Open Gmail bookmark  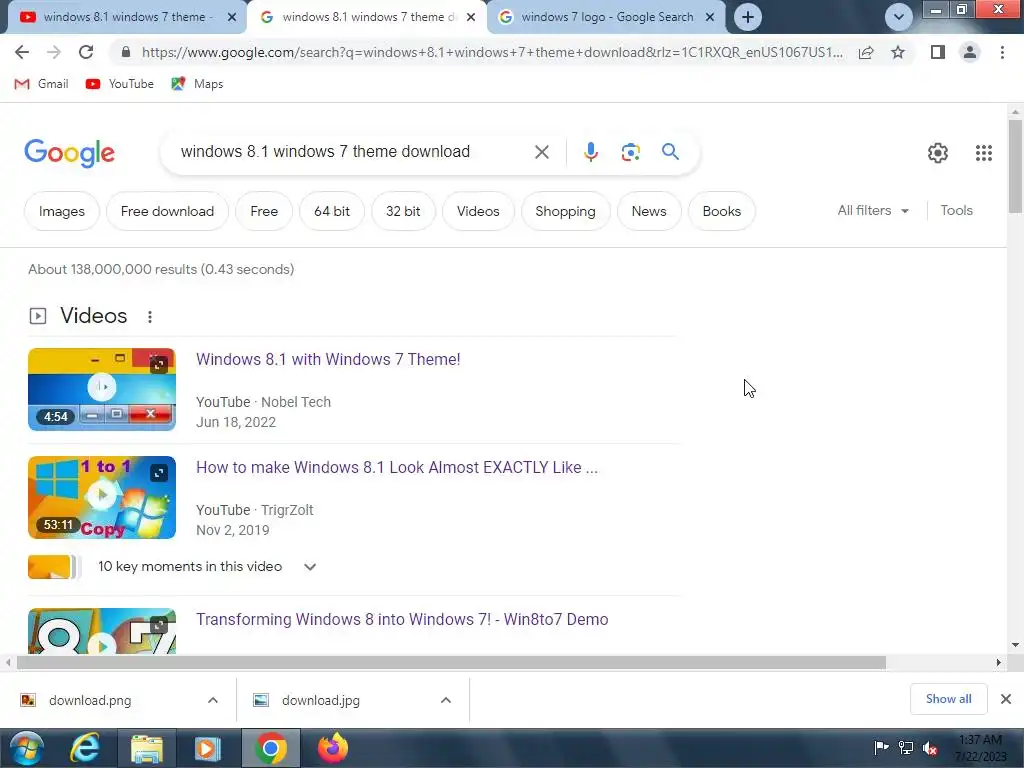tap(41, 84)
